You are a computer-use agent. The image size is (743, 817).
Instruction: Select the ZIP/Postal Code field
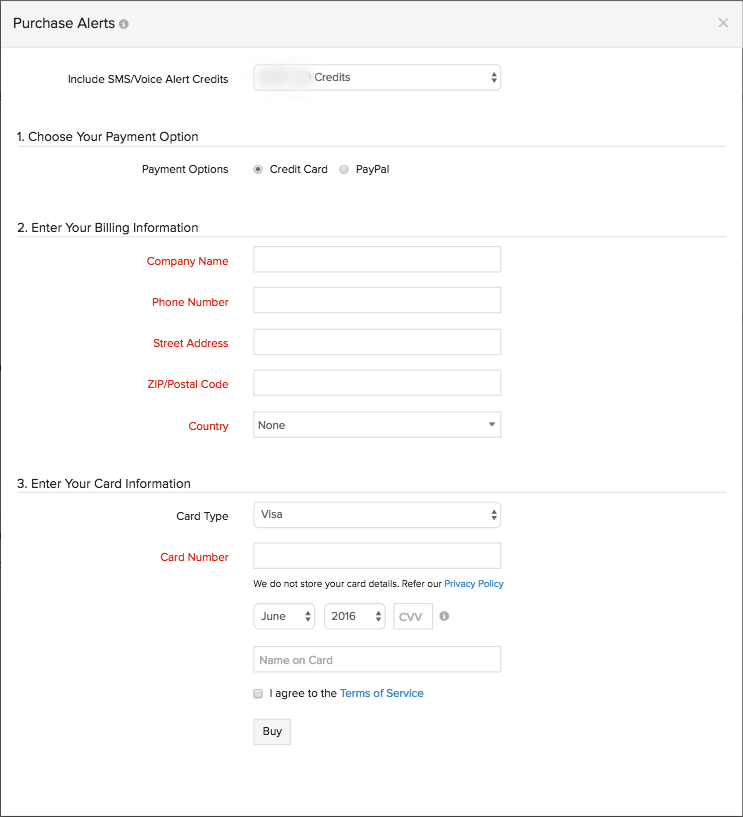click(377, 383)
